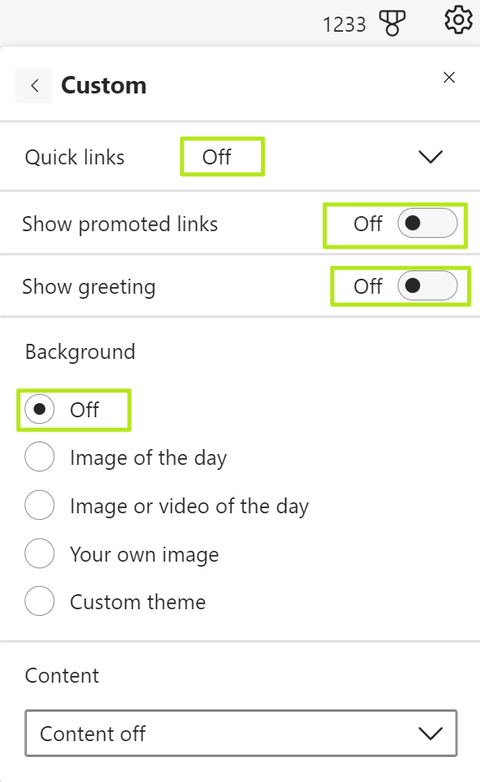This screenshot has width=480, height=782.
Task: Click the Quick links label
Action: (75, 158)
